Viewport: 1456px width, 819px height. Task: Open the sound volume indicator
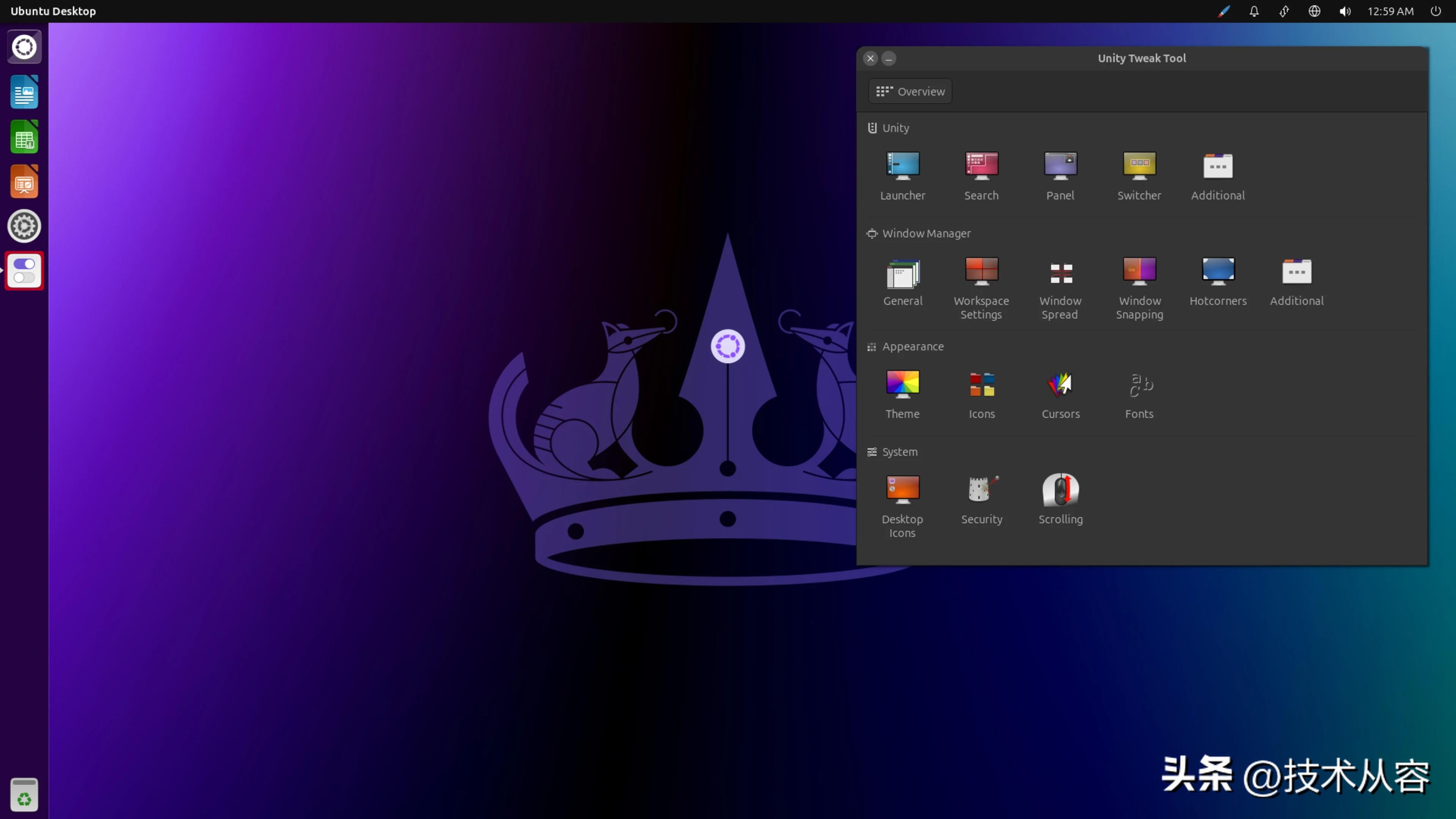click(1345, 11)
